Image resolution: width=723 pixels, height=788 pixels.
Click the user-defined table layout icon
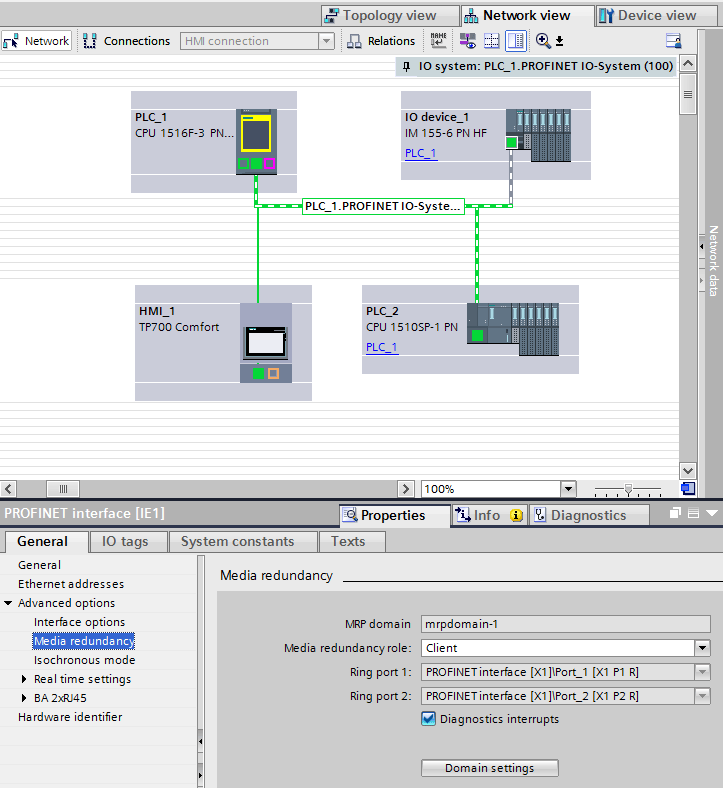coord(673,41)
